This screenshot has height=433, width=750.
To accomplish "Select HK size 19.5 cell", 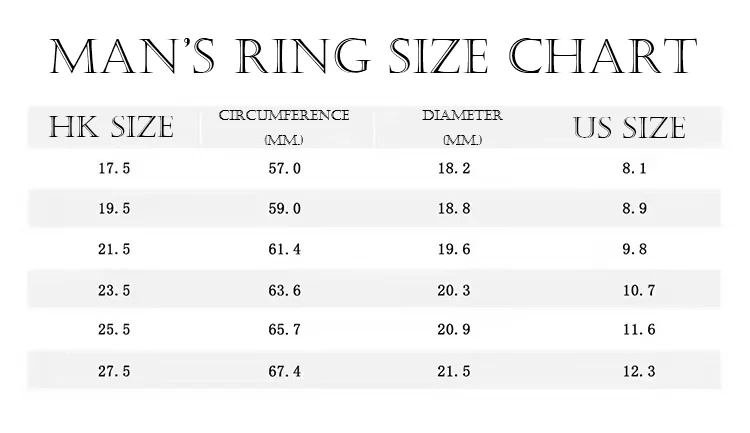I will 114,209.
